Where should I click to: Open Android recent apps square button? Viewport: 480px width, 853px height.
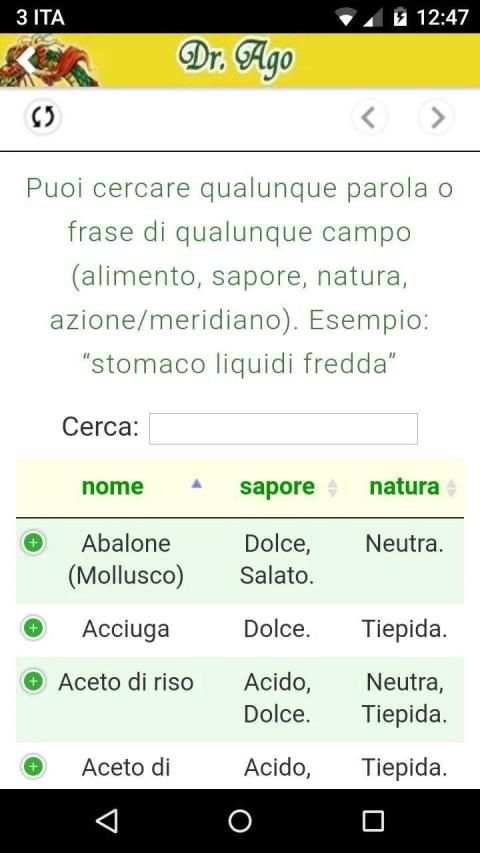pos(373,821)
